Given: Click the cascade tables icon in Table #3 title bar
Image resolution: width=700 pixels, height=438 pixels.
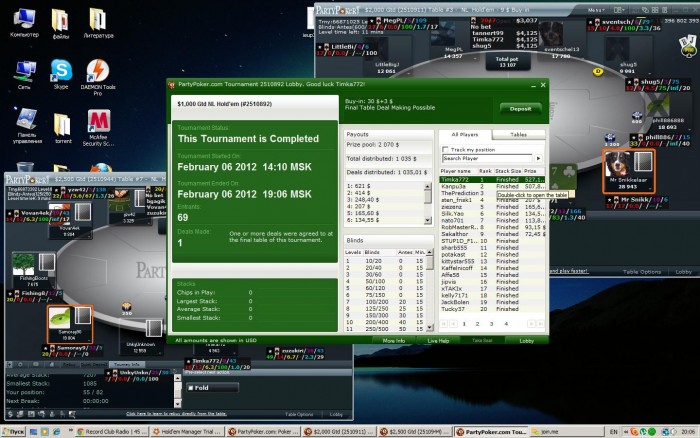Looking at the screenshot, I should 645,10.
